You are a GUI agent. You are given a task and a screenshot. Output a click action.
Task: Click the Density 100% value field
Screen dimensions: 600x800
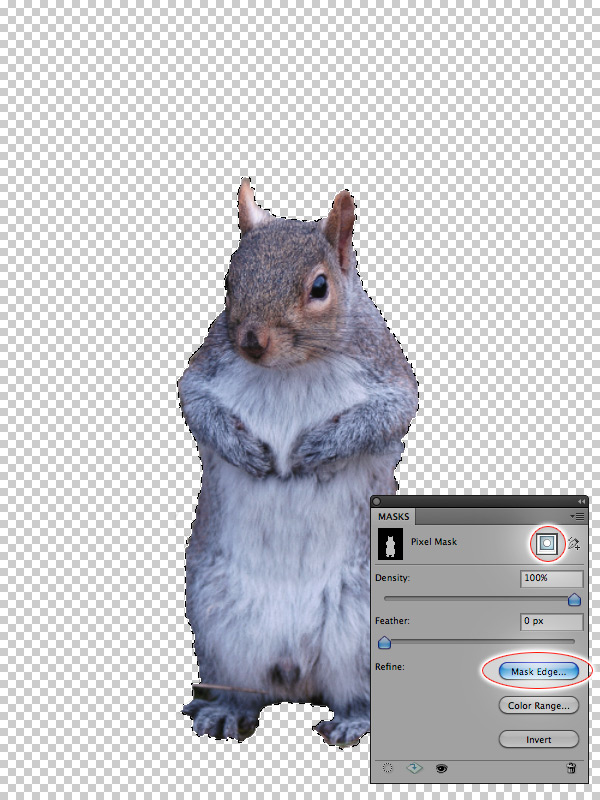pyautogui.click(x=552, y=578)
